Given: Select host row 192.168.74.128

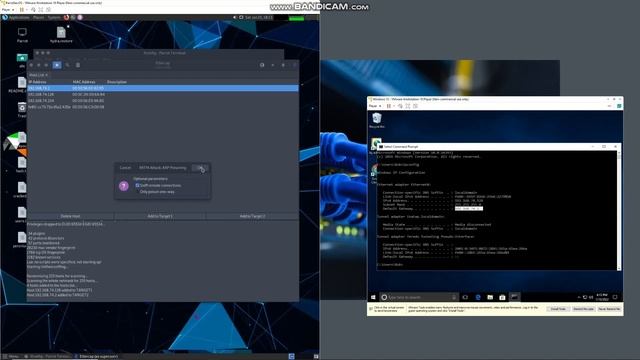Looking at the screenshot, I should pos(163,94).
